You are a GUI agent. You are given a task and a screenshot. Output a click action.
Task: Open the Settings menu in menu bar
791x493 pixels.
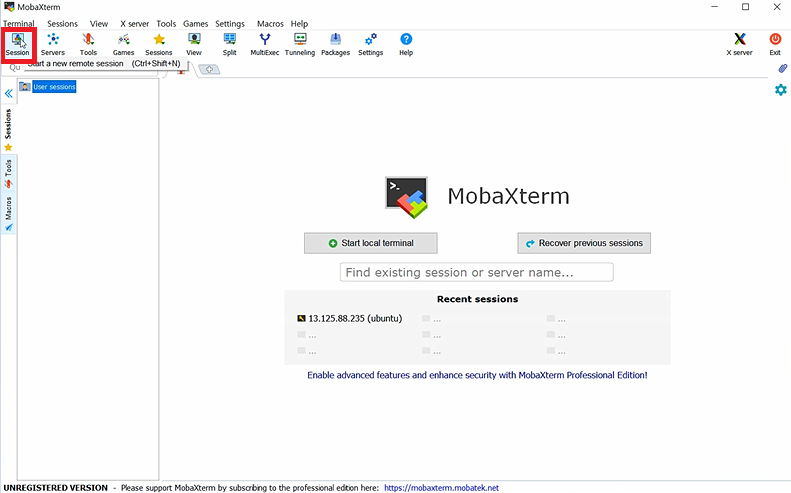(230, 24)
